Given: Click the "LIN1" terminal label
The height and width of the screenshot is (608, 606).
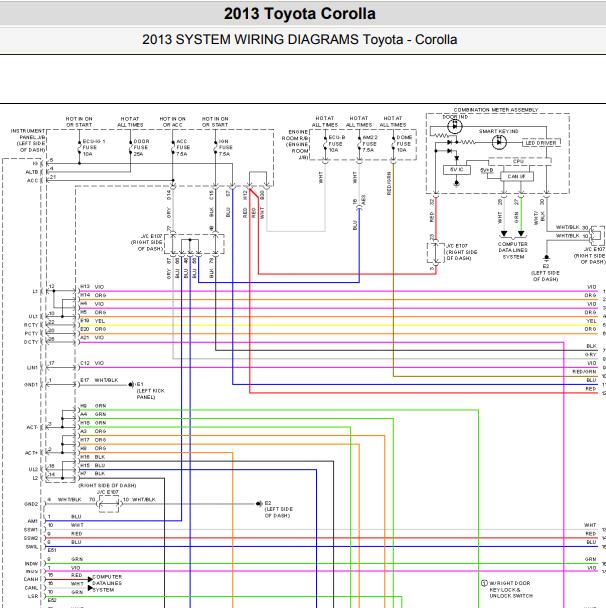Looking at the screenshot, I should coord(33,368).
